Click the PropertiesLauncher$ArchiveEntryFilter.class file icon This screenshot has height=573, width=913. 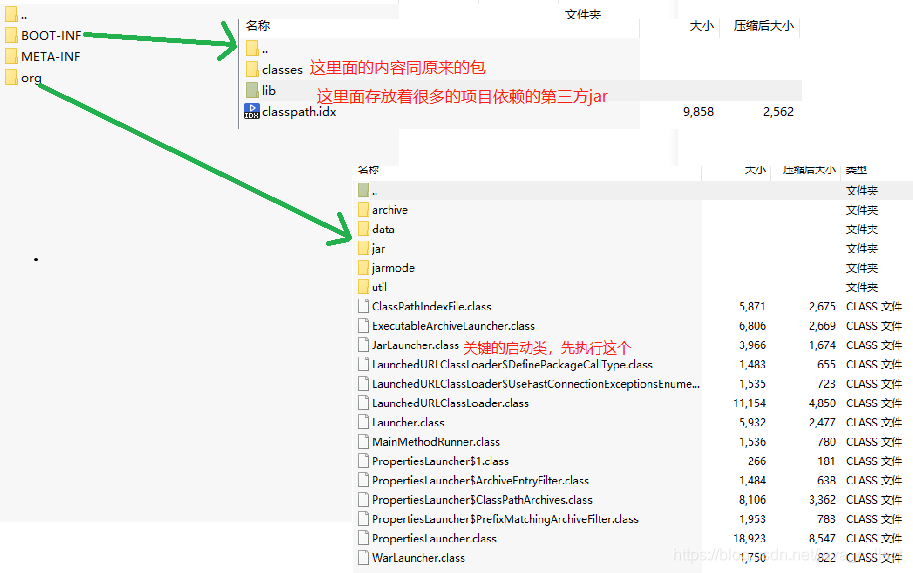point(363,480)
